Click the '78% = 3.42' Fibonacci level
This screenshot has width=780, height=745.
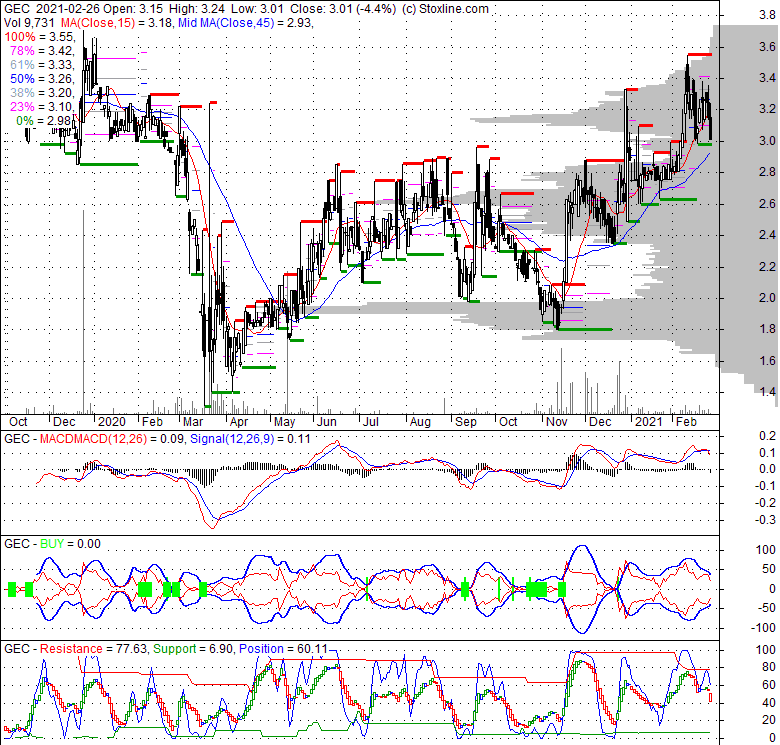click(42, 51)
